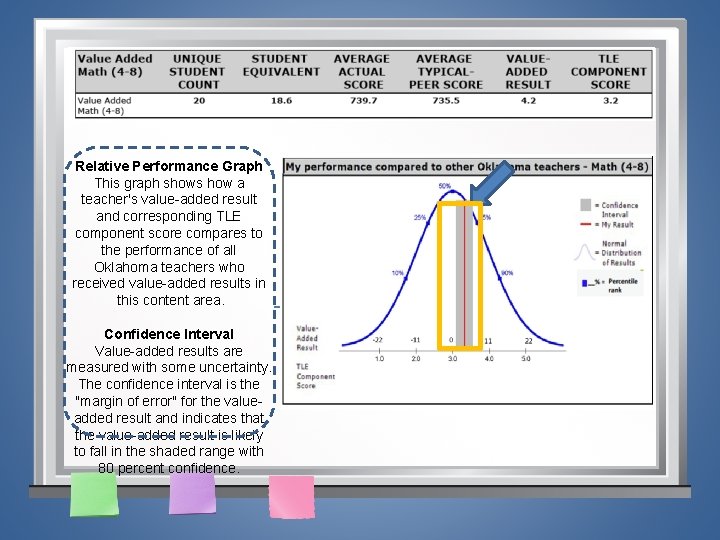Click the gray Confidence Interval legend swatch
Screen dimensions: 720x540
(585, 205)
